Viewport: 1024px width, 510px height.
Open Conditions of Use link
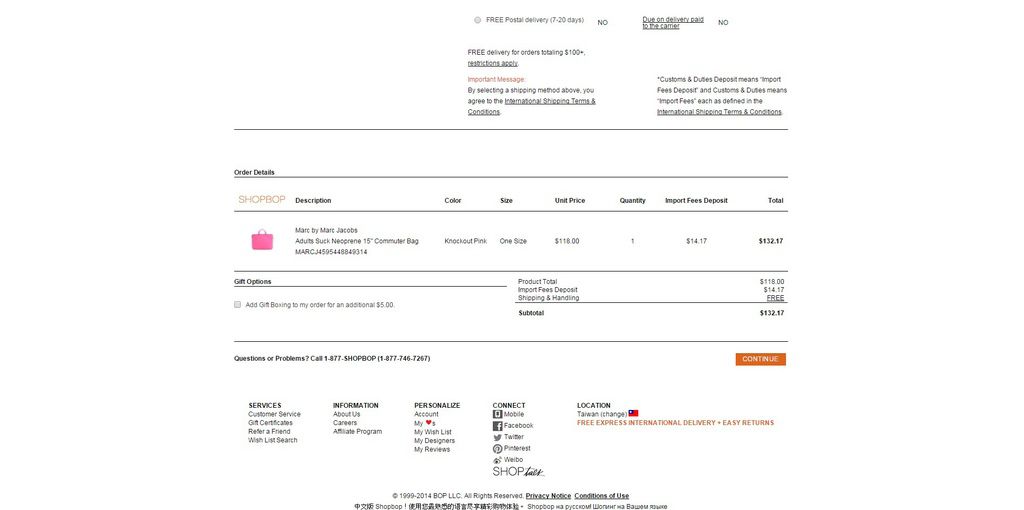click(x=601, y=496)
